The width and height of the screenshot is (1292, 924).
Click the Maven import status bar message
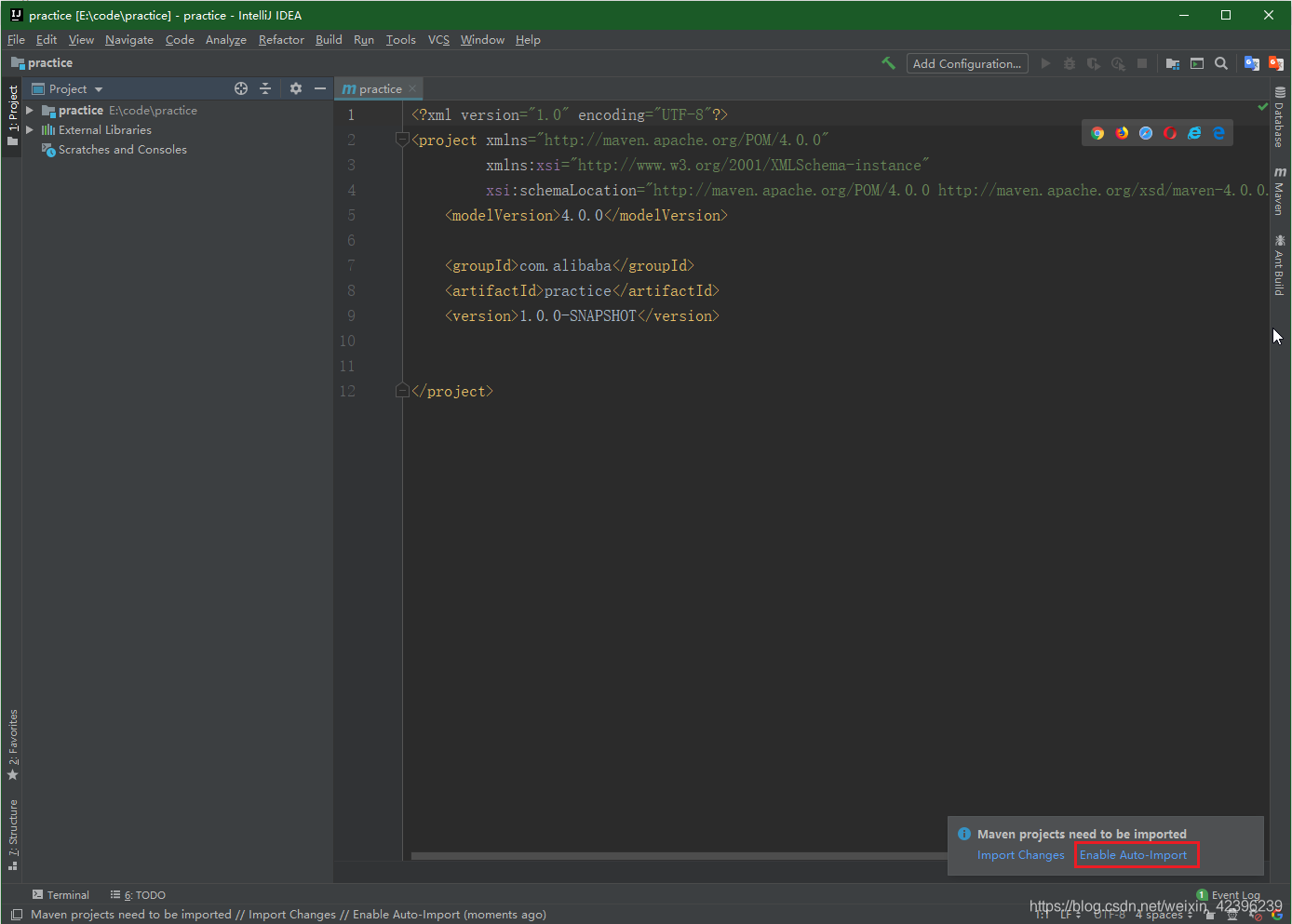point(289,915)
